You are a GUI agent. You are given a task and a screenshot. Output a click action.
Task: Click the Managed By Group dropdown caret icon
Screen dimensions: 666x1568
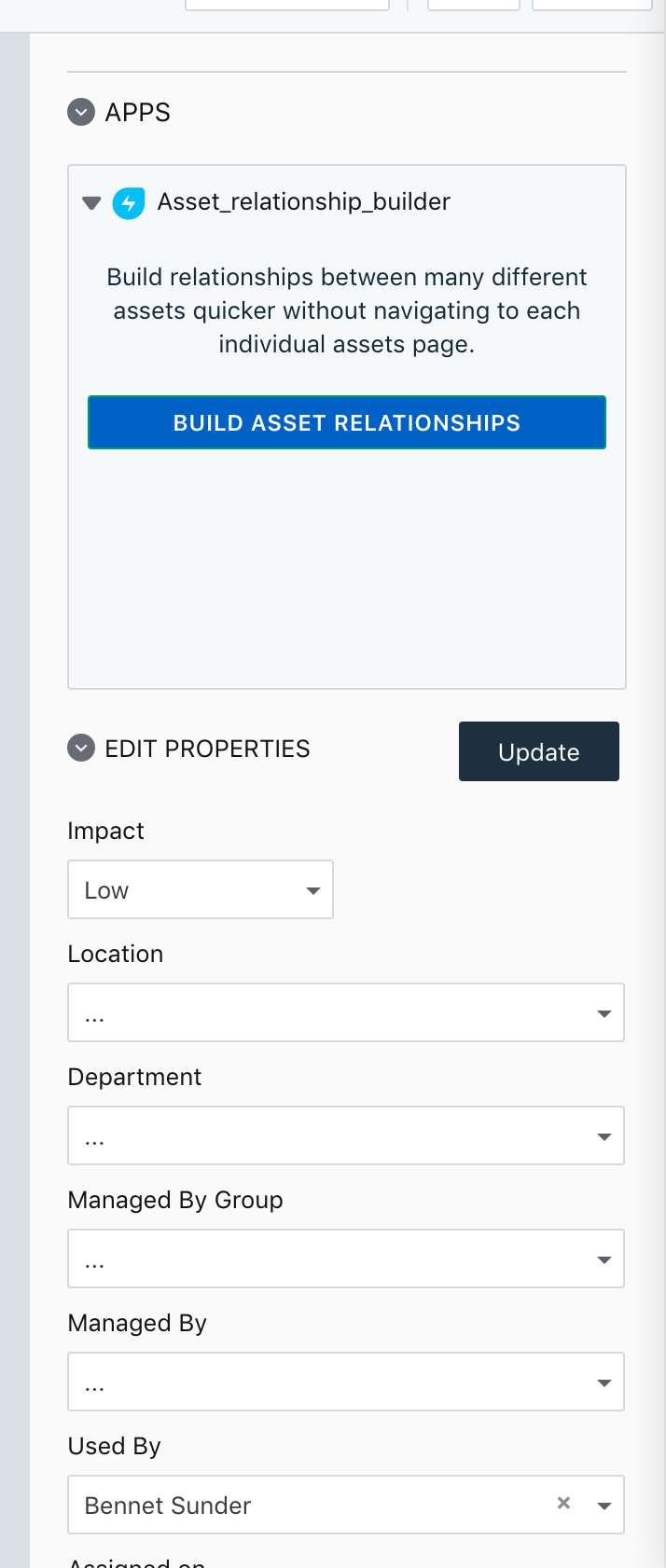pos(604,1259)
